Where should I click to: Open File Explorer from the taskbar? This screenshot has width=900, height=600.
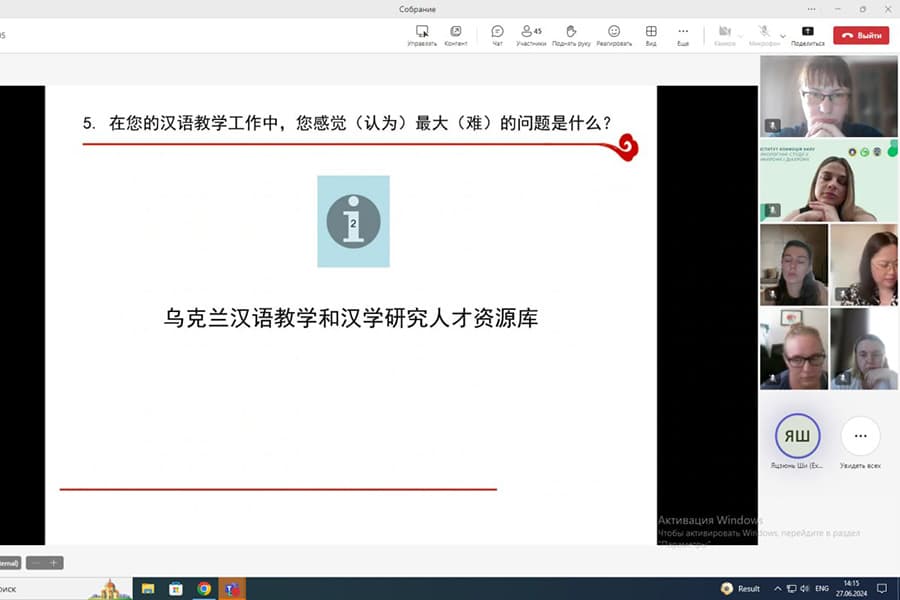tap(148, 589)
